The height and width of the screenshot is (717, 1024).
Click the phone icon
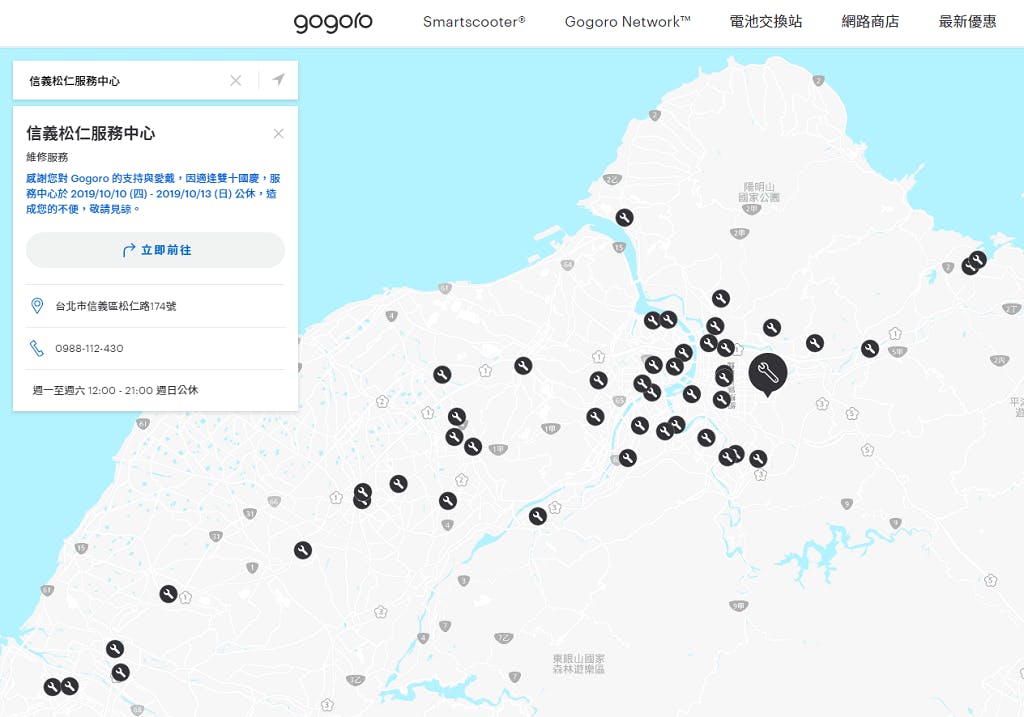37,348
